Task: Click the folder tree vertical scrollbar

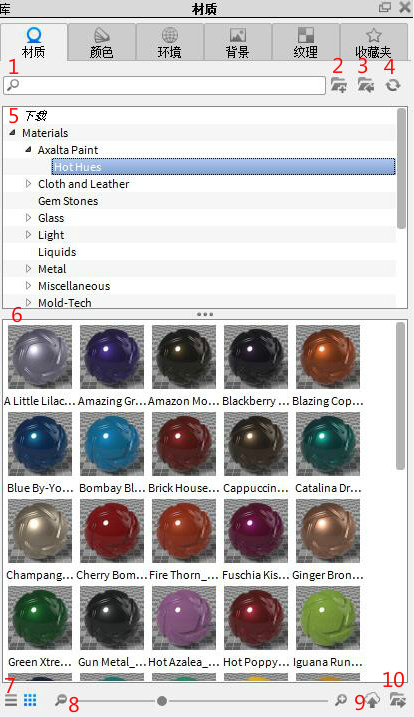Action: pyautogui.click(x=401, y=168)
